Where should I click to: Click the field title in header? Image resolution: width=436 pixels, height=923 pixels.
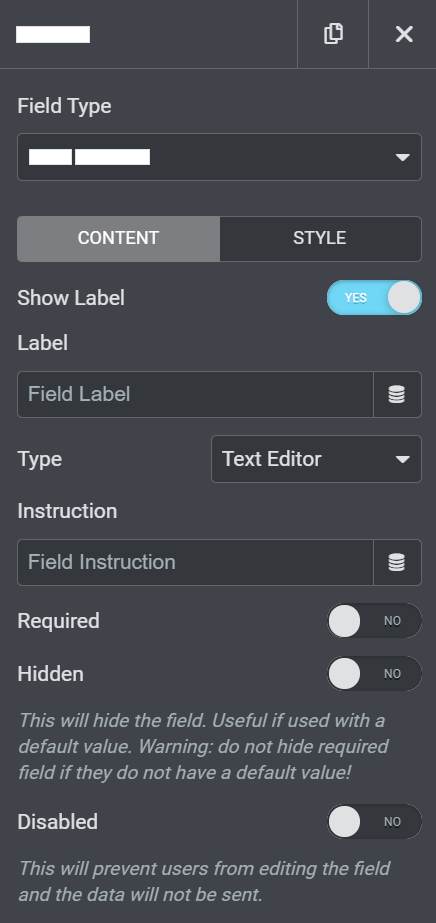pos(53,35)
